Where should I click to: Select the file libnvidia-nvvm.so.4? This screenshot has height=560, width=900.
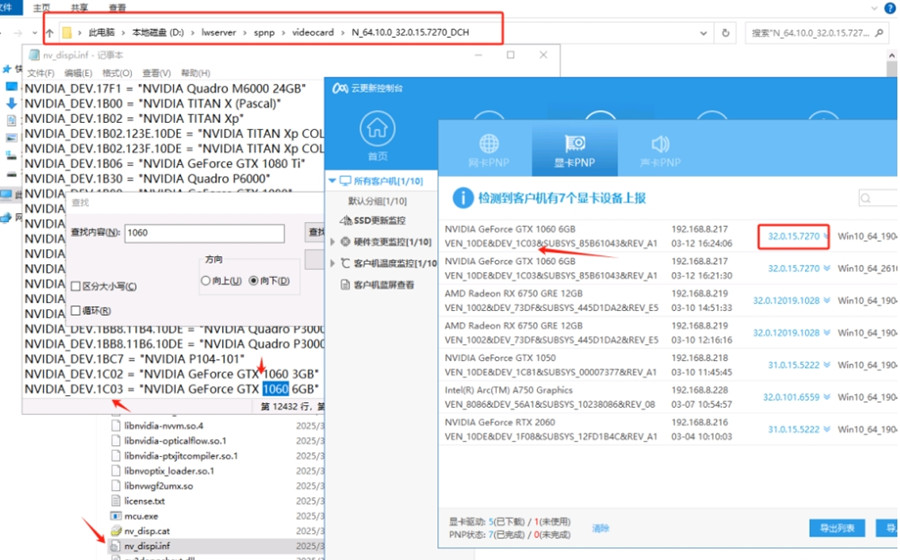164,426
